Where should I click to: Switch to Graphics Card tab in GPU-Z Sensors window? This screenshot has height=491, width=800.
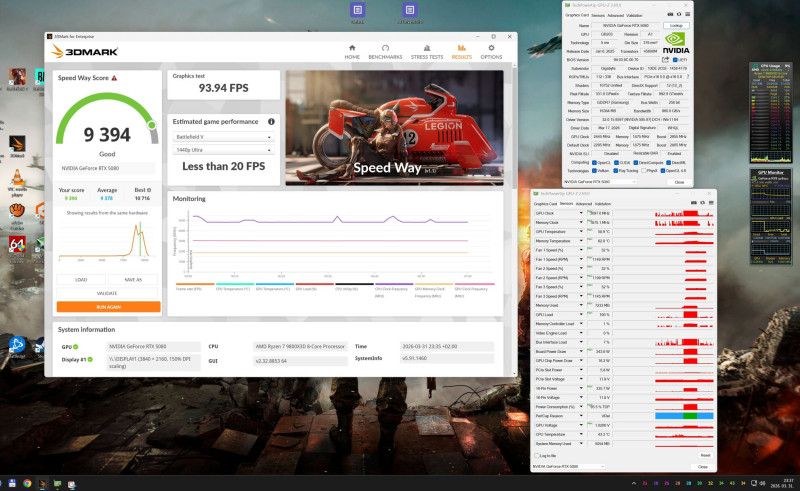click(x=545, y=204)
